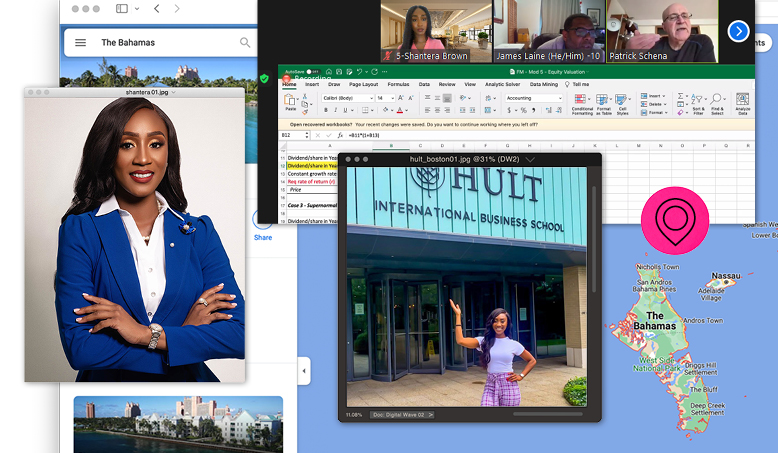Switch to the Formulas tab
The height and width of the screenshot is (453, 778).
coord(398,84)
